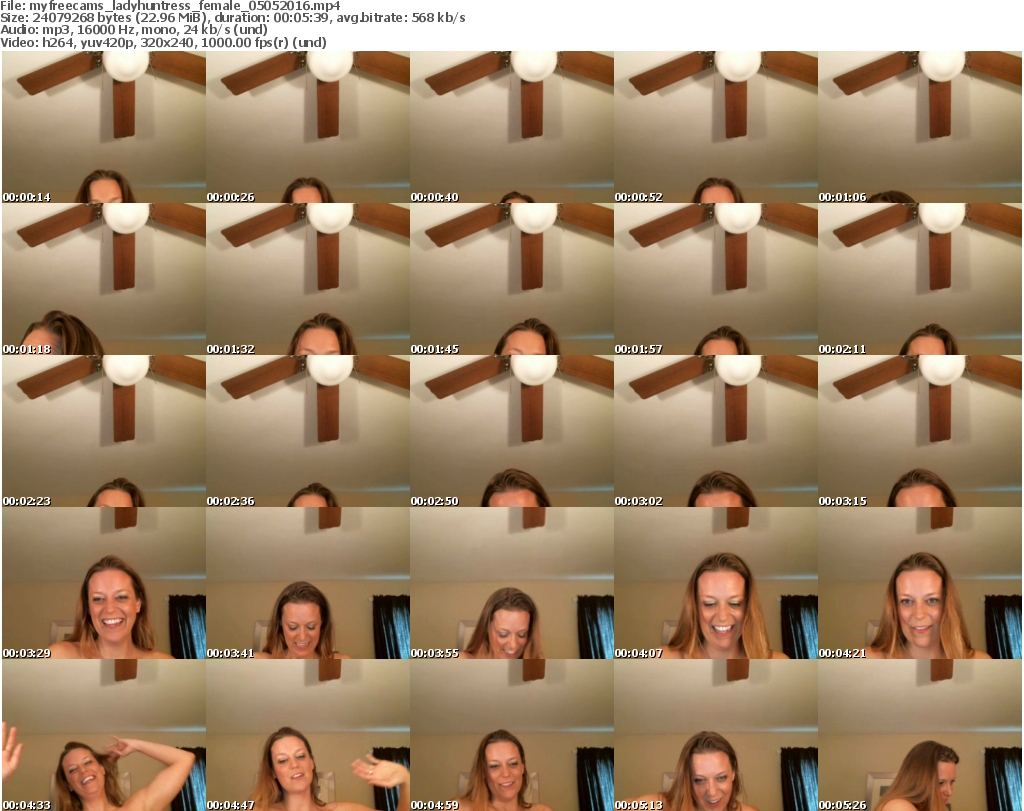The height and width of the screenshot is (811, 1024).
Task: Select the thumbnail timestamped 00:02:23
Action: click(104, 431)
